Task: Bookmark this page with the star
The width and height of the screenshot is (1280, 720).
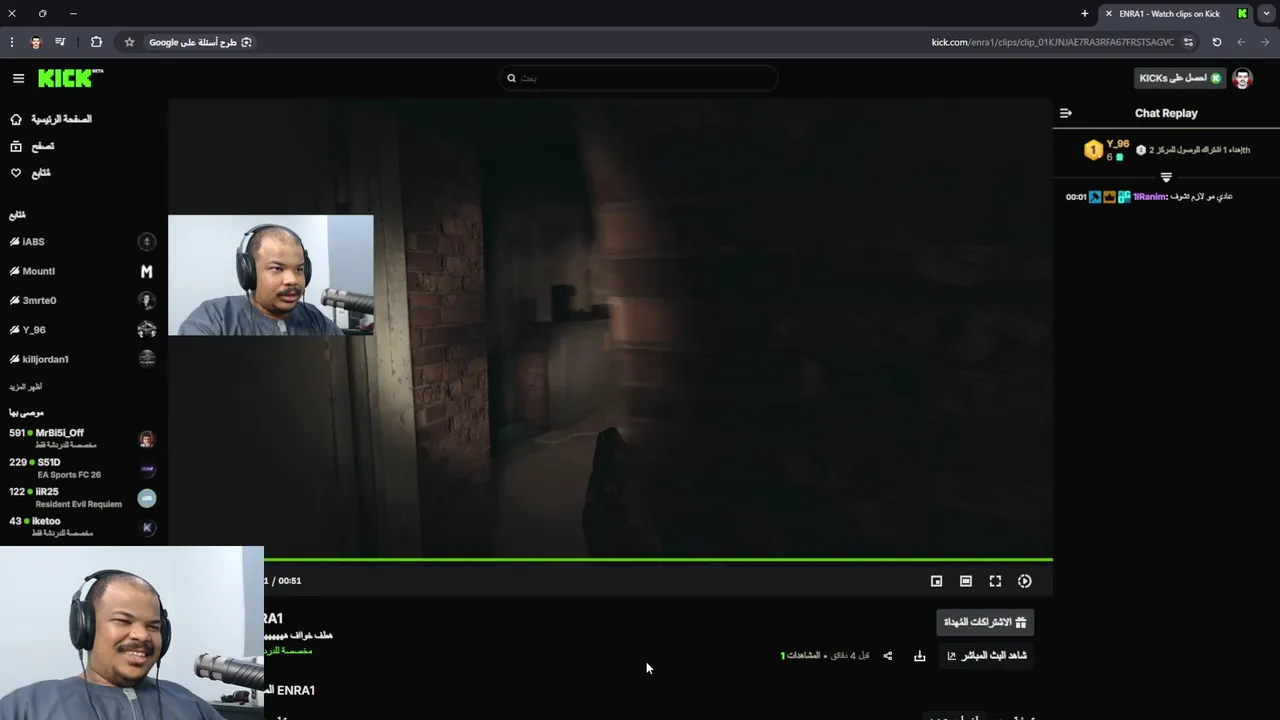Action: (x=129, y=42)
